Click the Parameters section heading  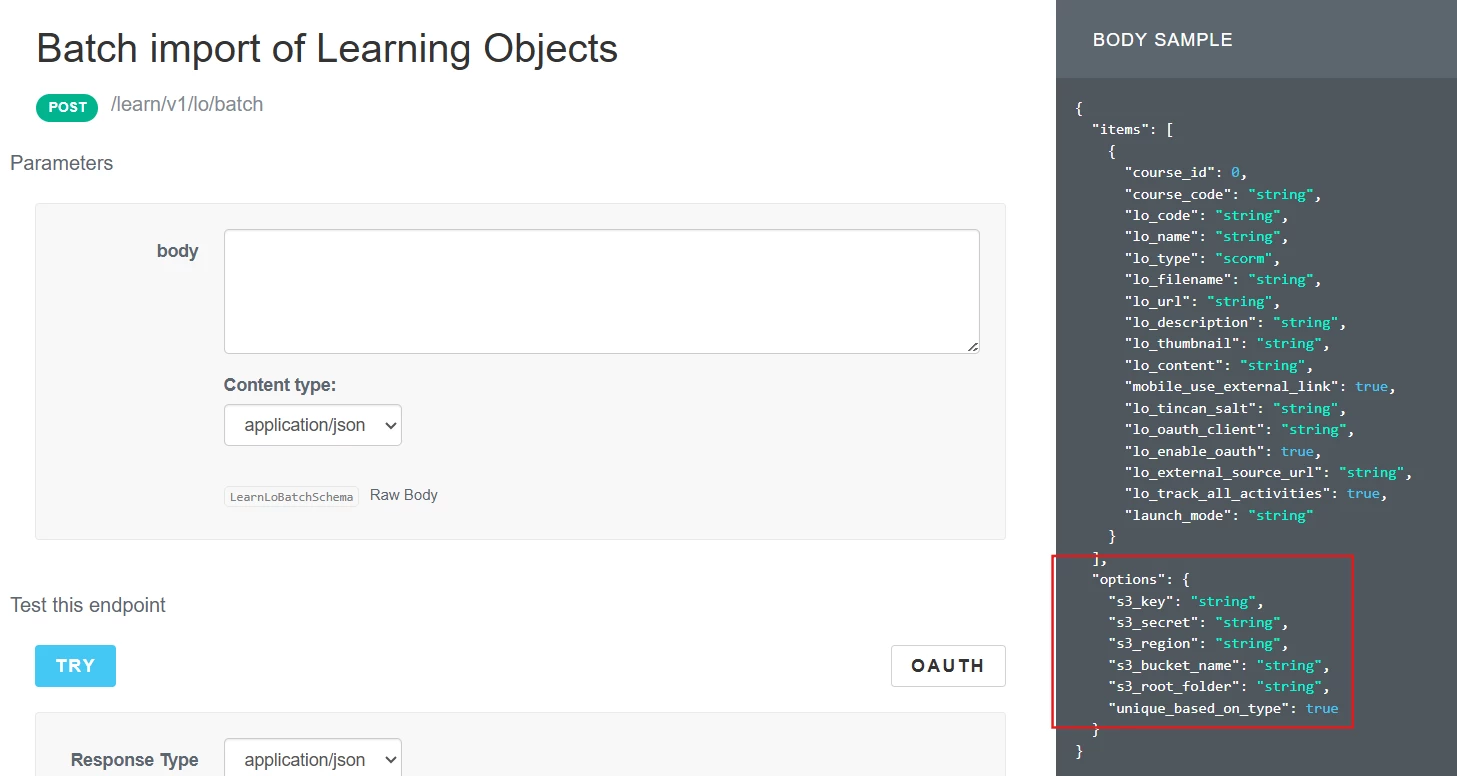point(62,163)
